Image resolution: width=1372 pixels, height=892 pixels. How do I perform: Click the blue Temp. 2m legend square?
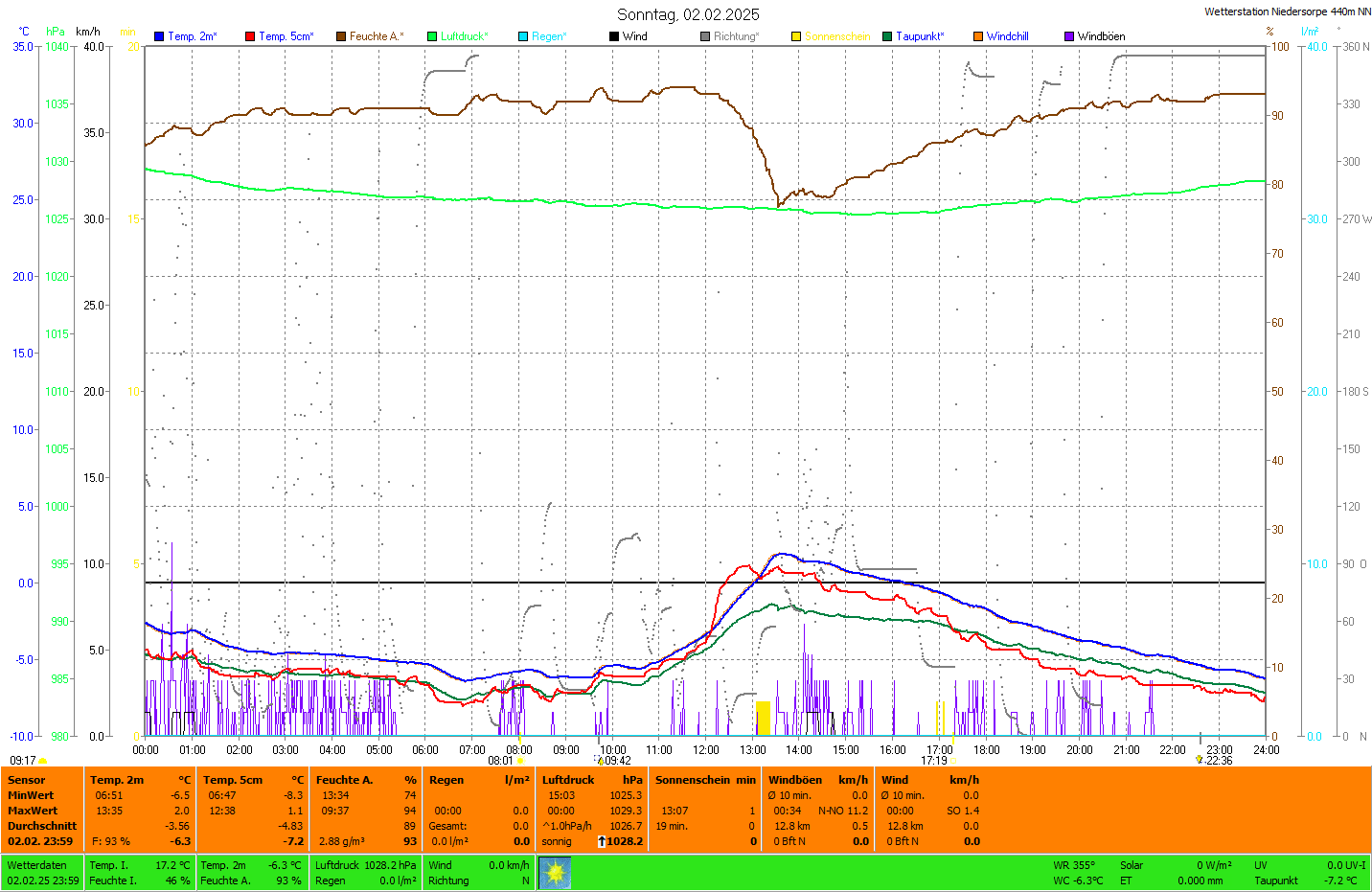pyautogui.click(x=159, y=36)
